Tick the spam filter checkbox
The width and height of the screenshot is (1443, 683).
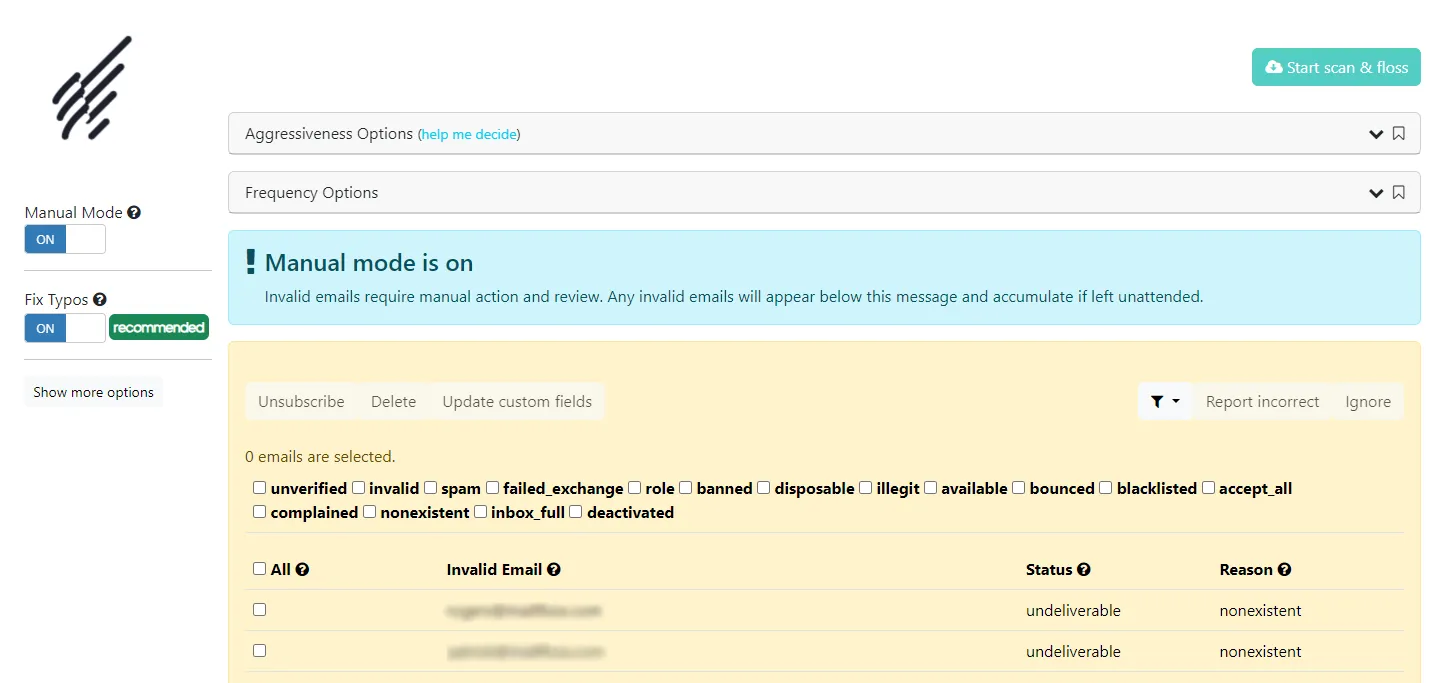tap(430, 488)
